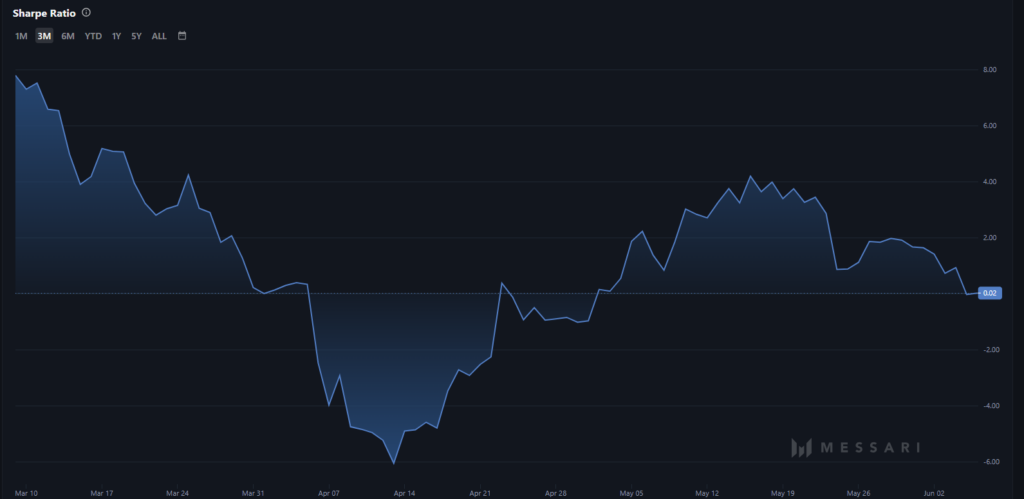Click the -6.00 y-axis label
This screenshot has width=1024, height=499.
point(988,462)
